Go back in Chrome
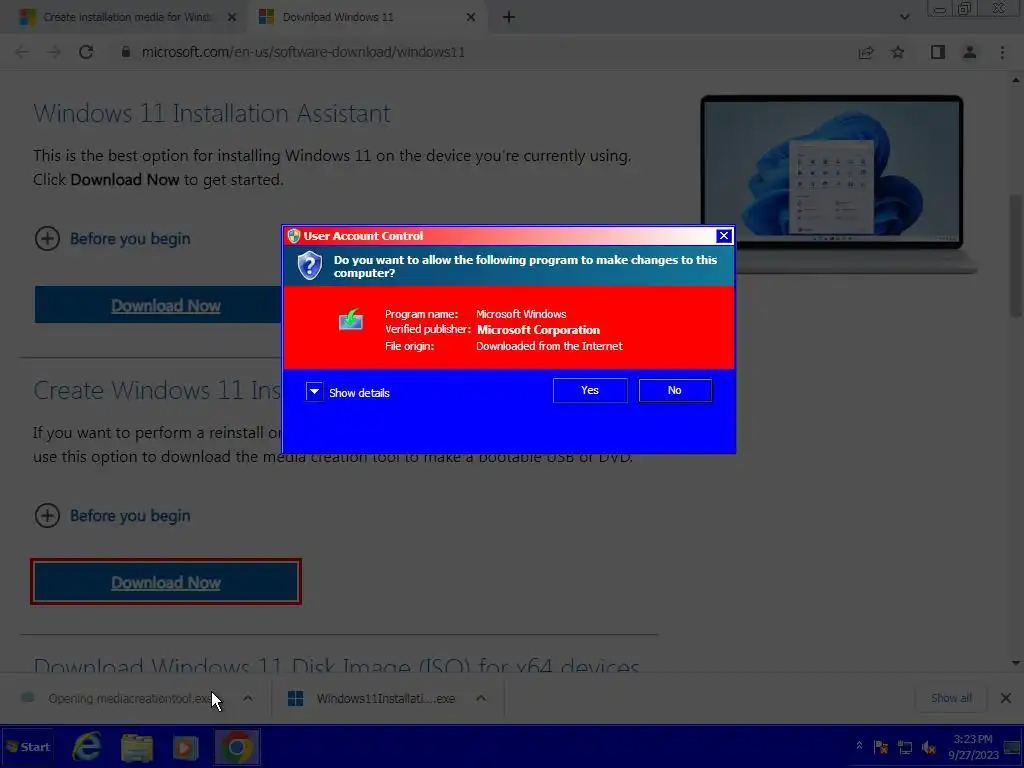The height and width of the screenshot is (768, 1024). [22, 52]
